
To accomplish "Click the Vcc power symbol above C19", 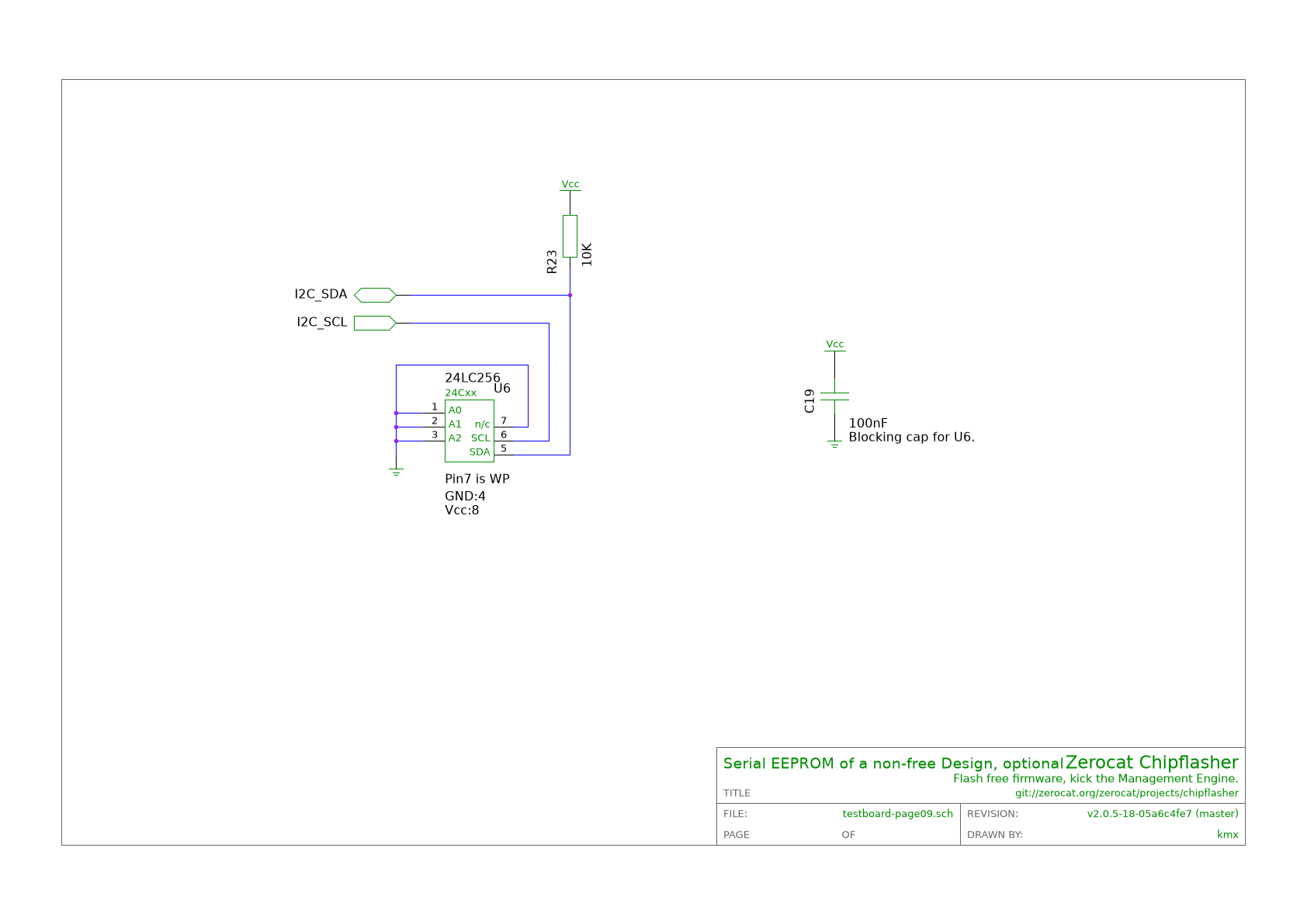I will (834, 344).
